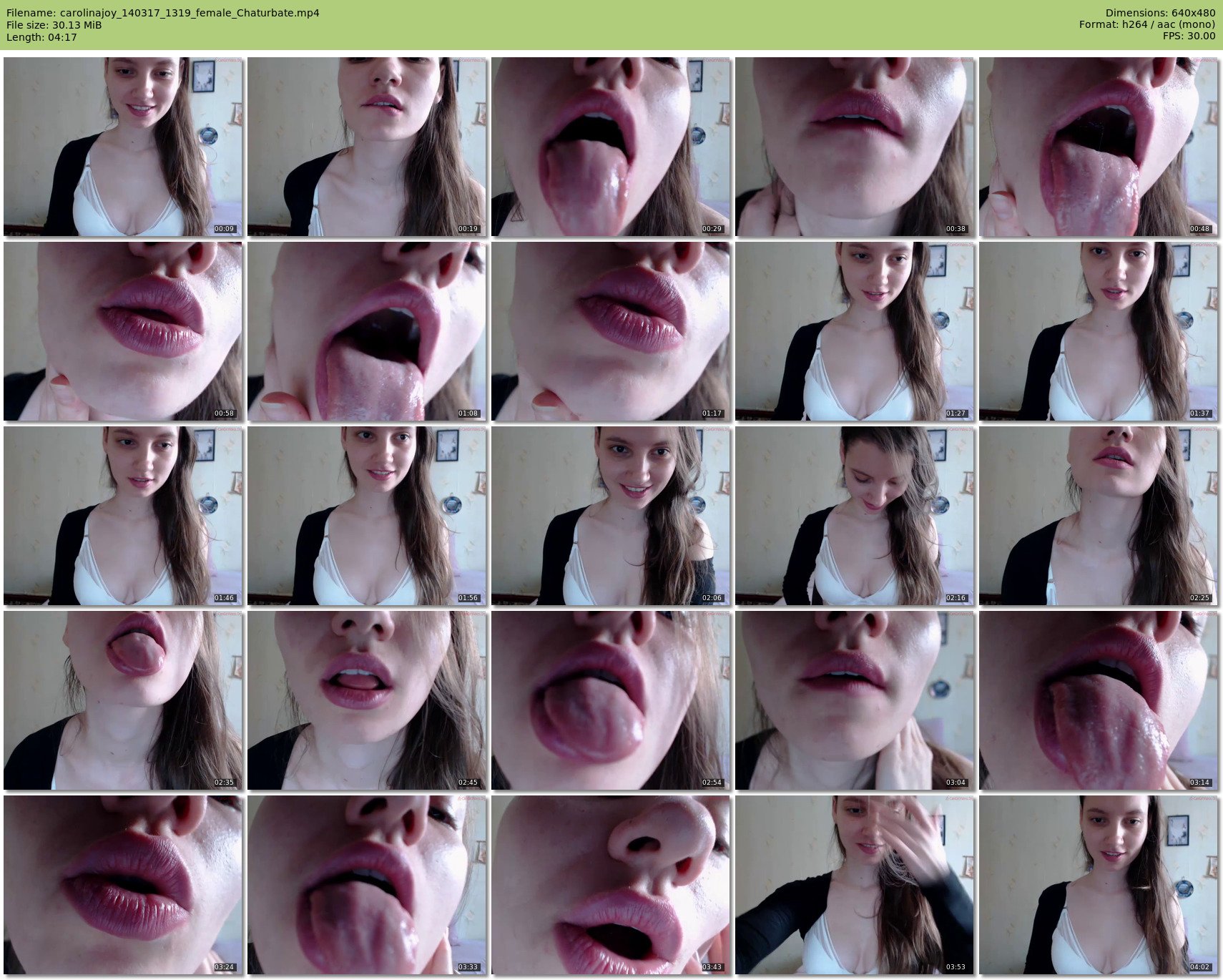Click the 'Length: 04:17' text
This screenshot has height=980, width=1223.
[41, 37]
